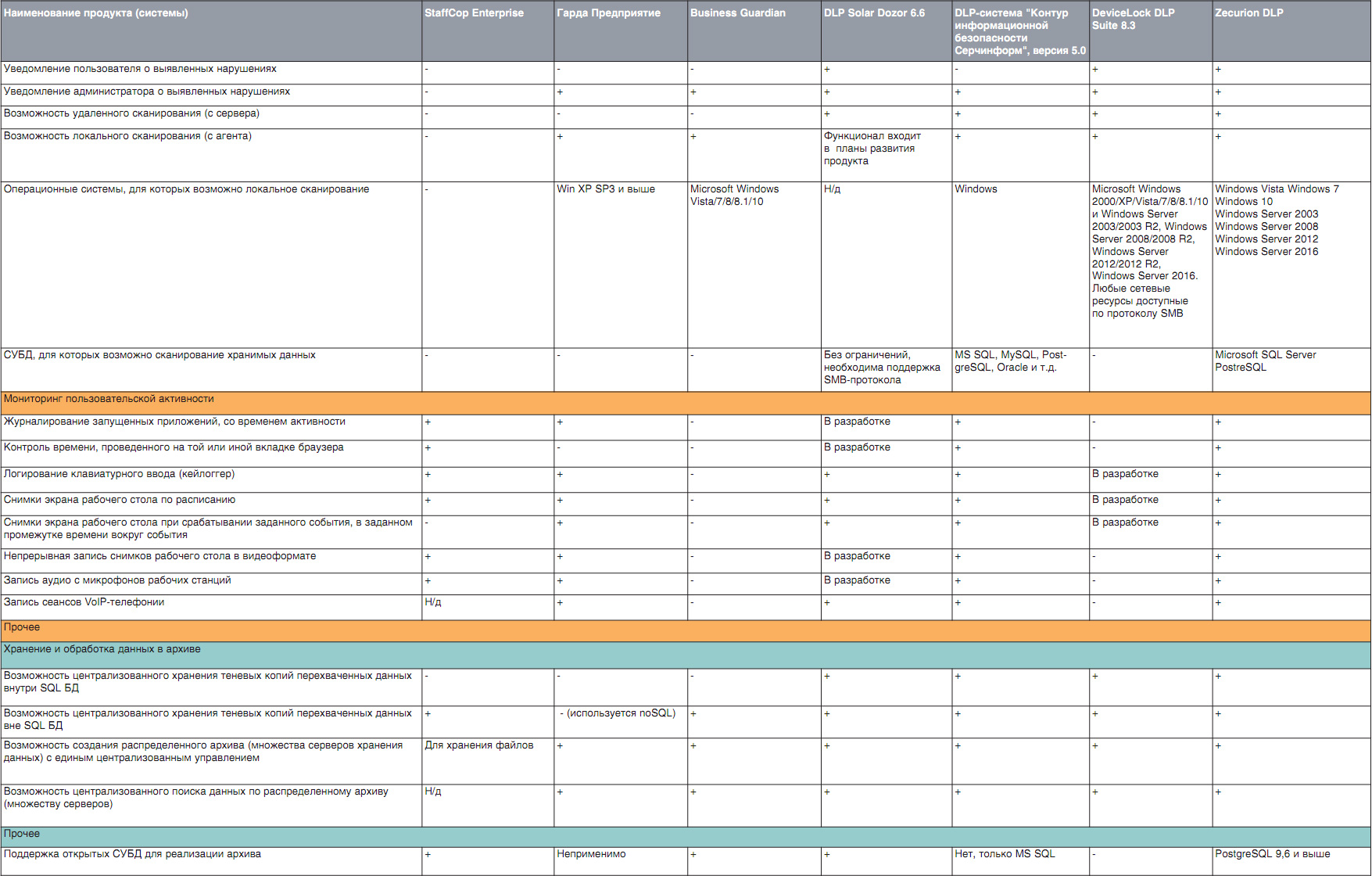Select the cell Microsoft SQL Server PostreSQL
This screenshot has height=876, width=1372.
click(1291, 370)
